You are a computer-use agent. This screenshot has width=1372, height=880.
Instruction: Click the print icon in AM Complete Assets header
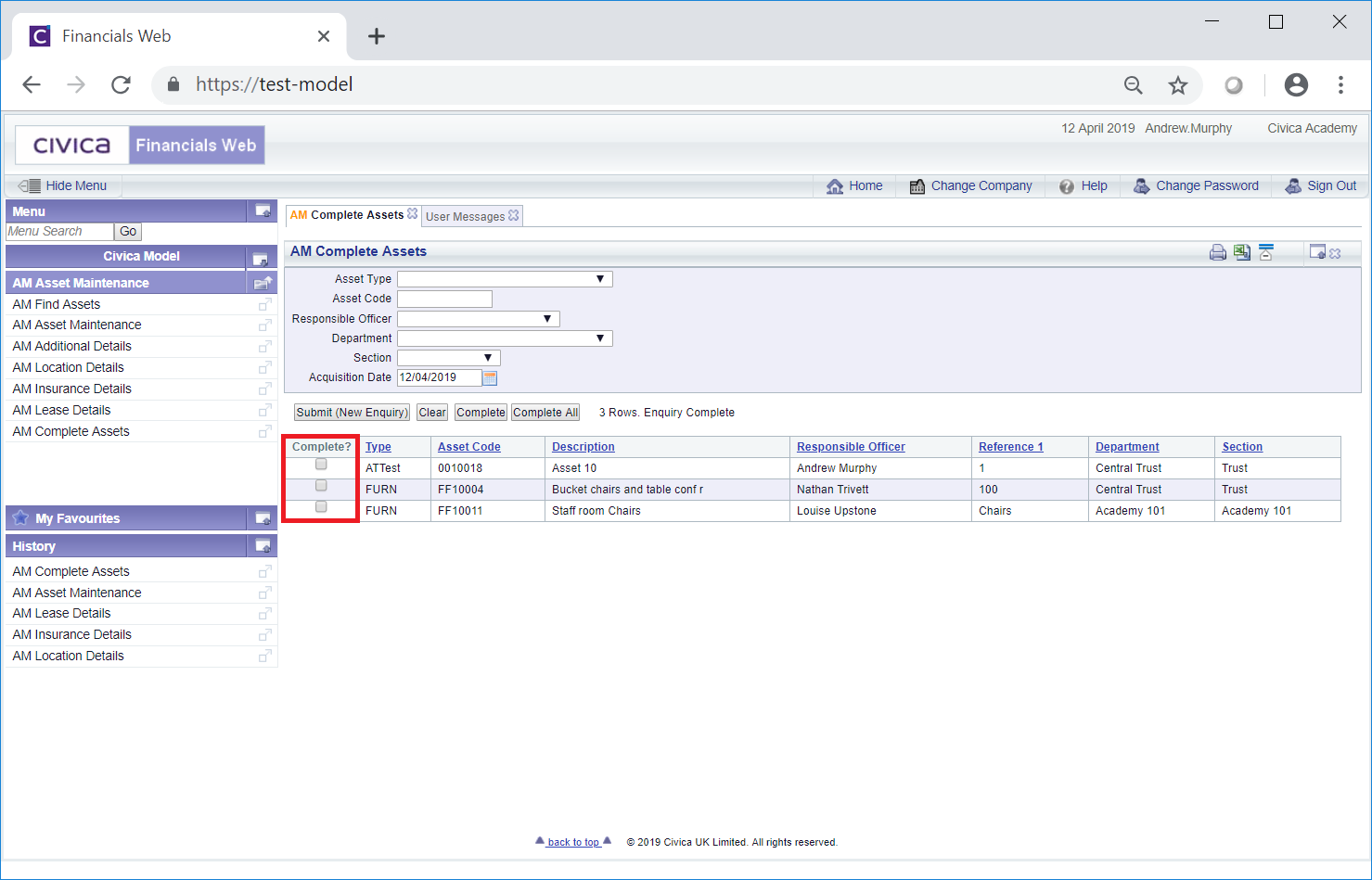click(x=1218, y=252)
